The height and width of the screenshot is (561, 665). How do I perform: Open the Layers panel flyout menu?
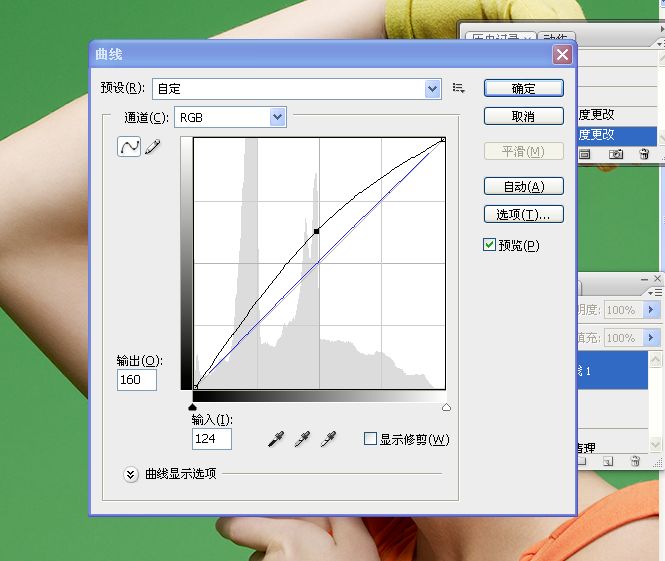tap(655, 293)
